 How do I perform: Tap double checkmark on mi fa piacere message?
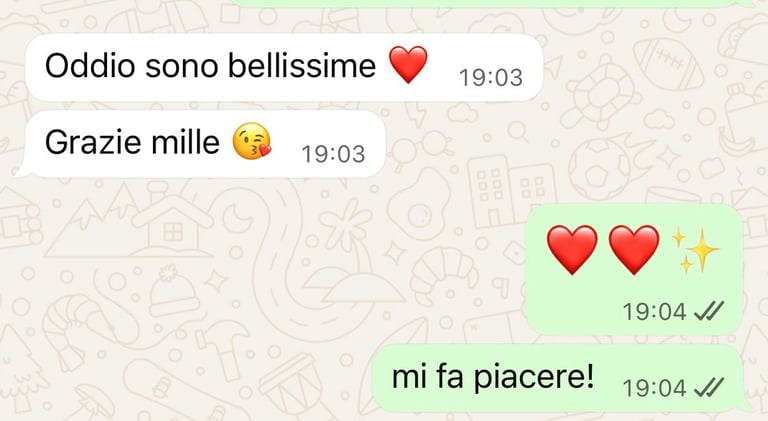(709, 388)
